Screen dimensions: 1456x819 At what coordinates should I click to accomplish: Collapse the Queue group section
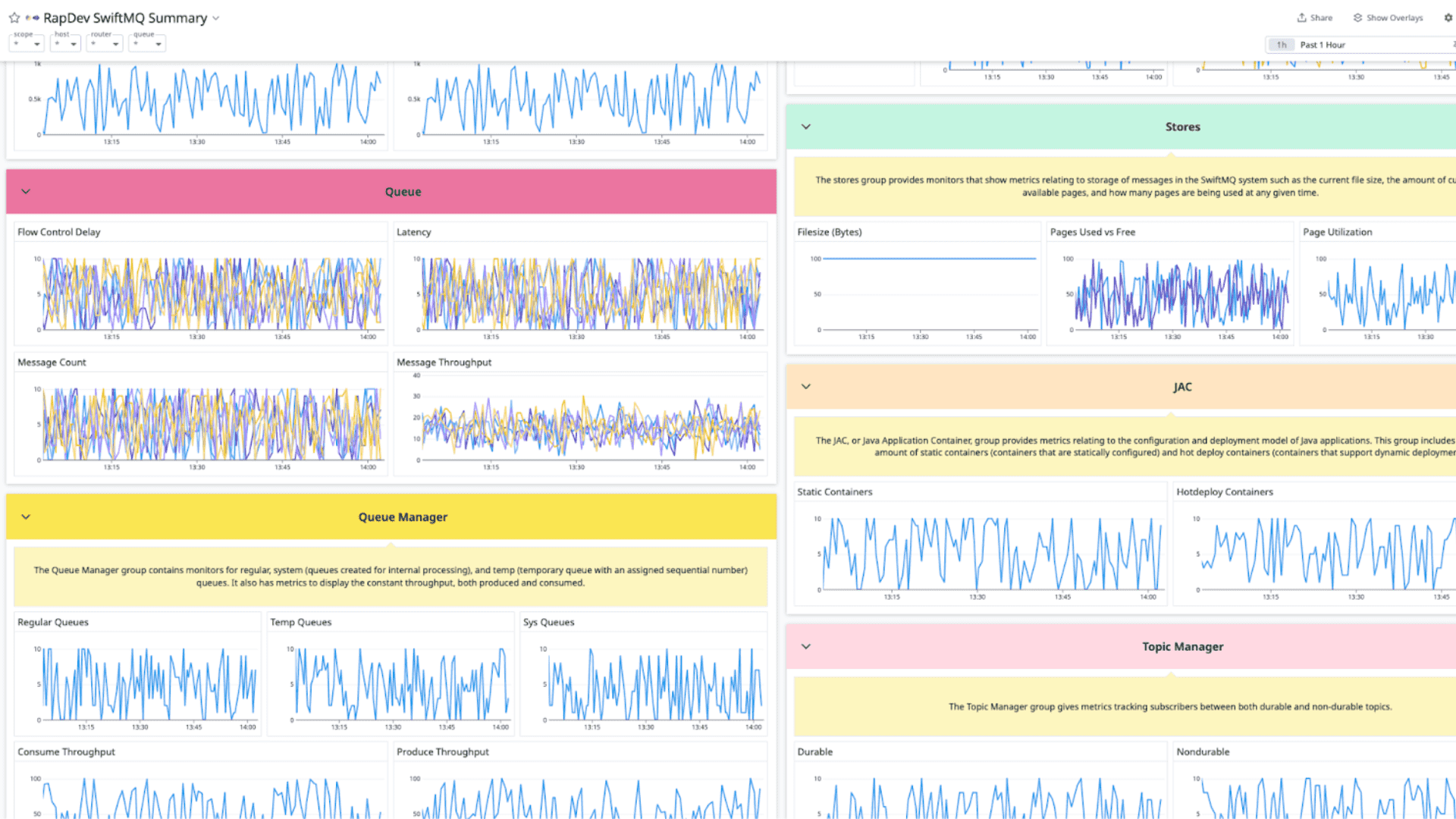(x=26, y=191)
